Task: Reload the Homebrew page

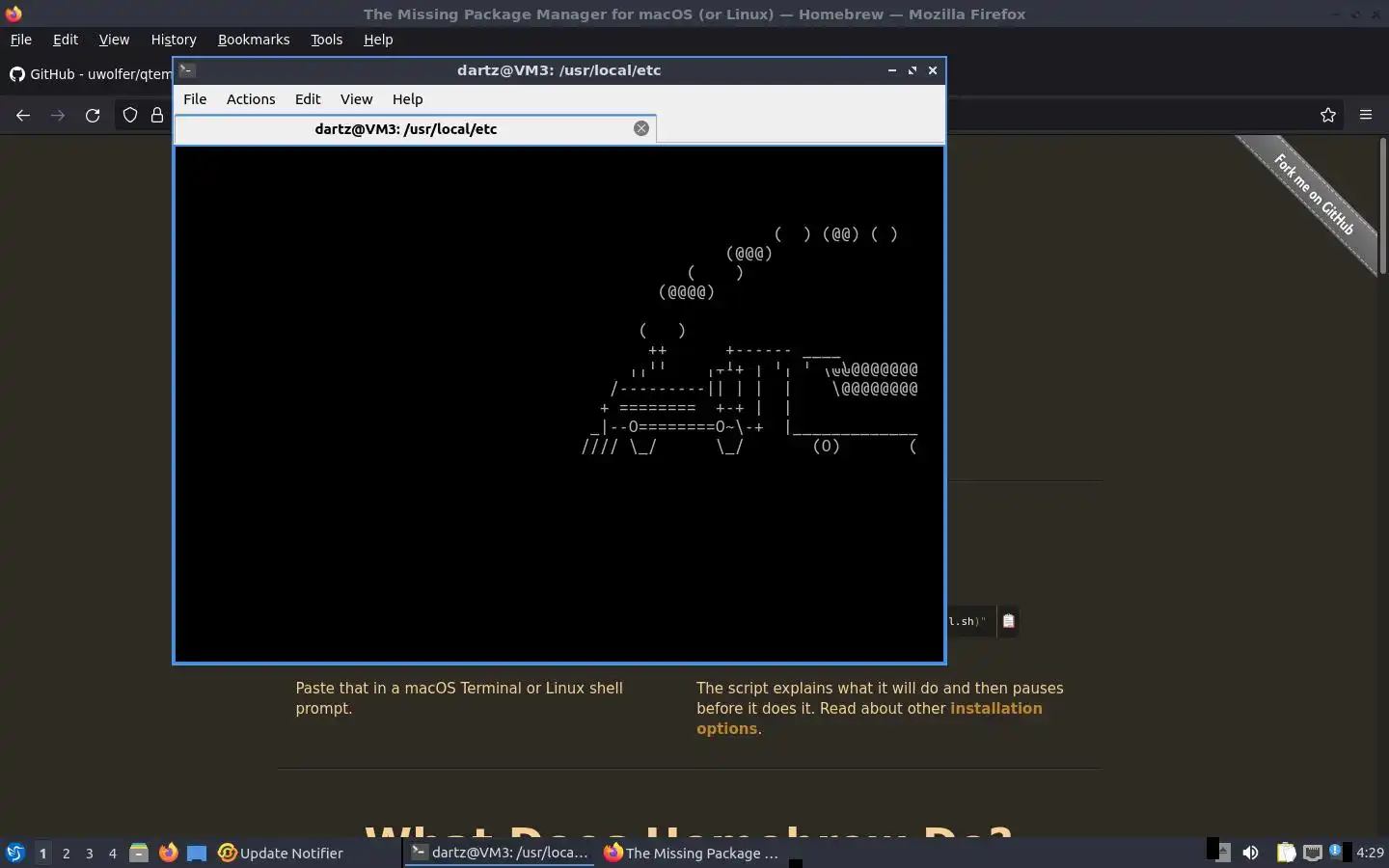Action: 93,115
